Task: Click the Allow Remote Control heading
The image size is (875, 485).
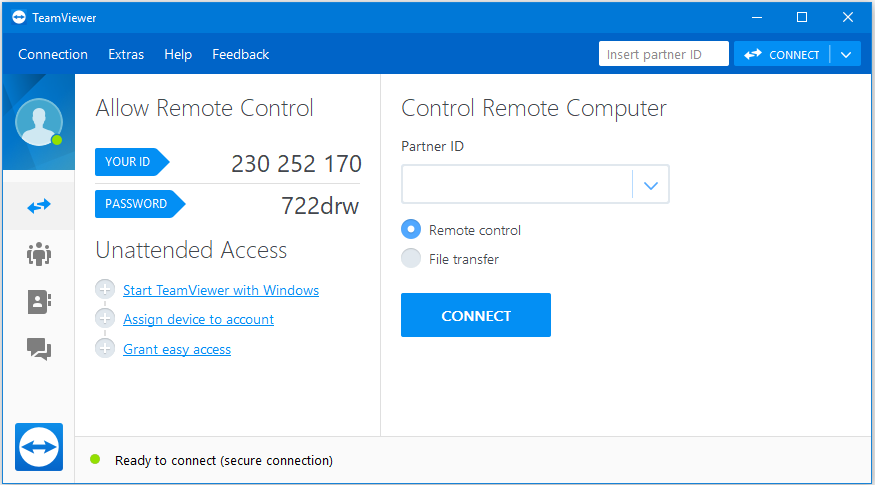Action: [x=204, y=108]
